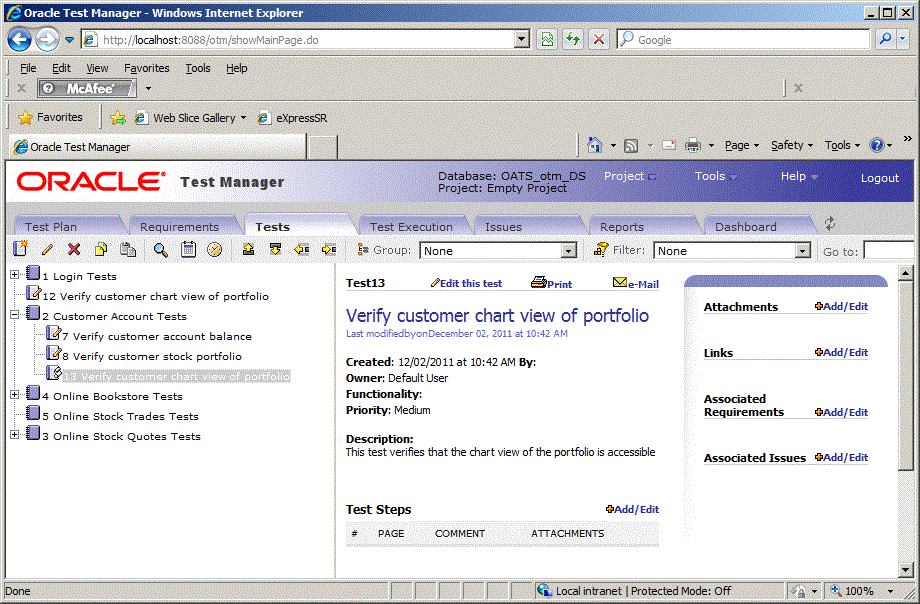The image size is (920, 604).
Task: Open the browser Favorites menu
Action: click(x=147, y=68)
